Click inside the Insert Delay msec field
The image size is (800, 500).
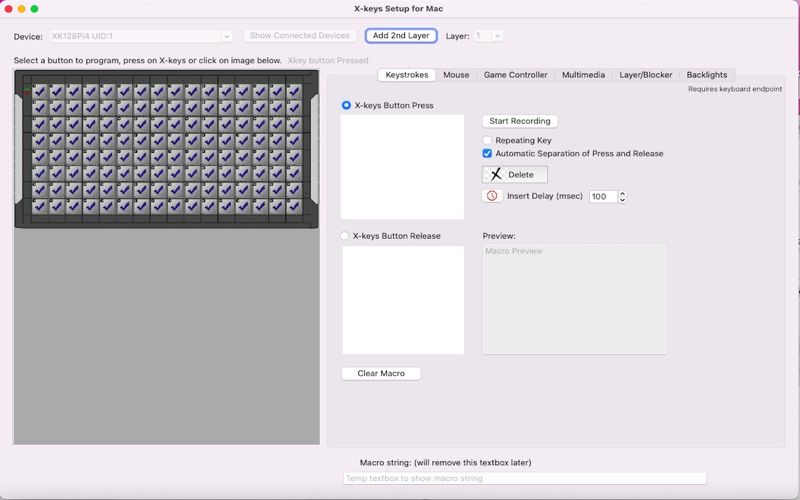pos(603,196)
